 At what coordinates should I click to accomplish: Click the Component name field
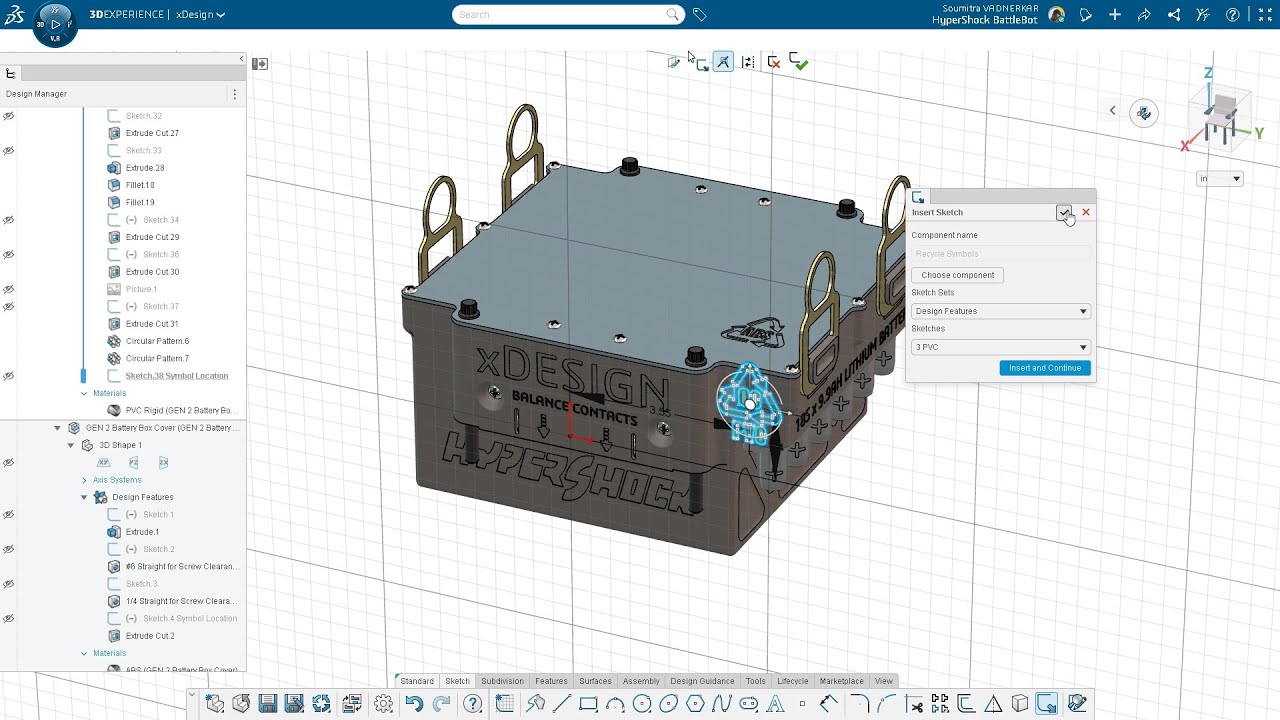(x=1000, y=254)
